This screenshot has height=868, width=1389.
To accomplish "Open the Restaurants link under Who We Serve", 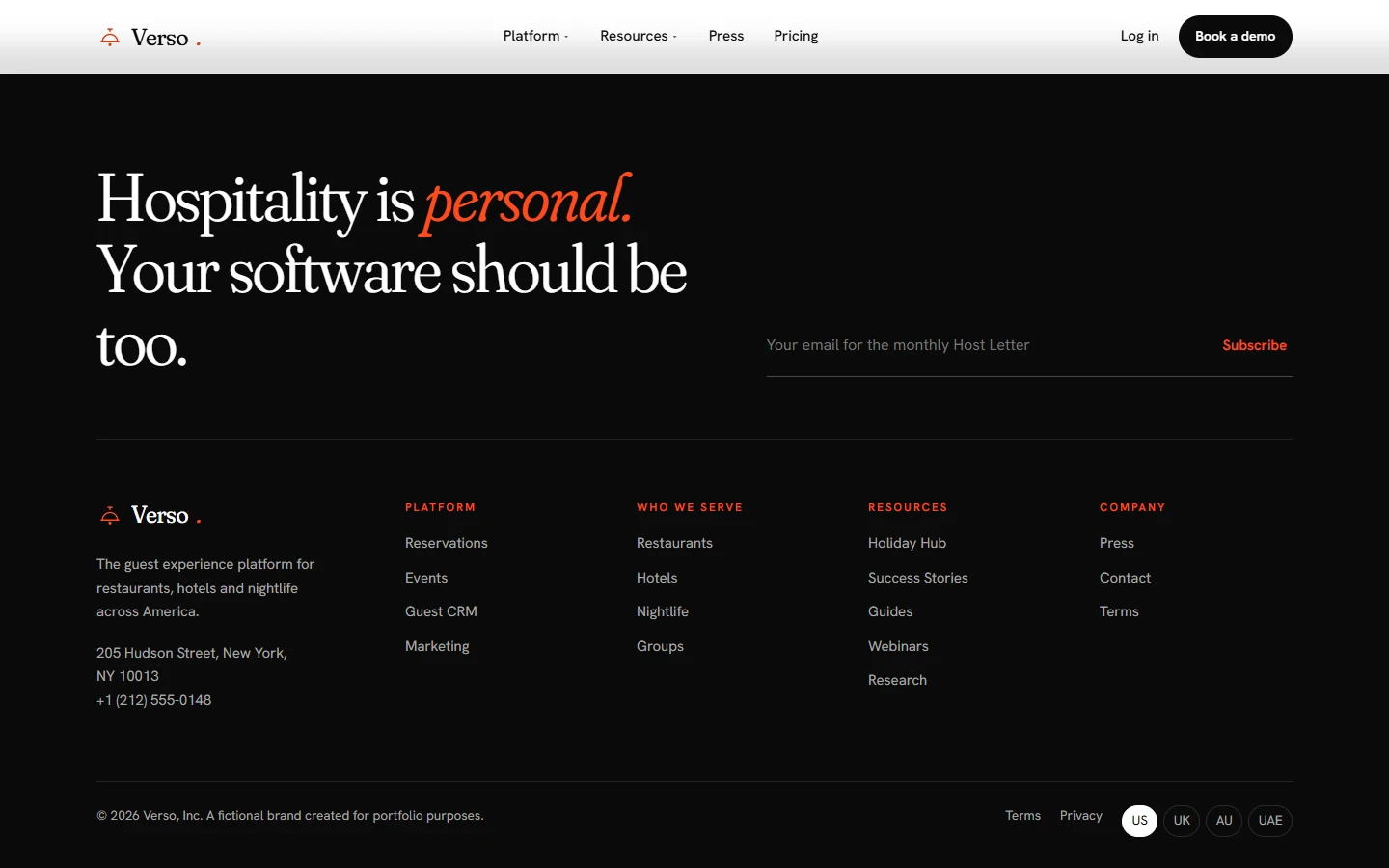I will (x=674, y=543).
